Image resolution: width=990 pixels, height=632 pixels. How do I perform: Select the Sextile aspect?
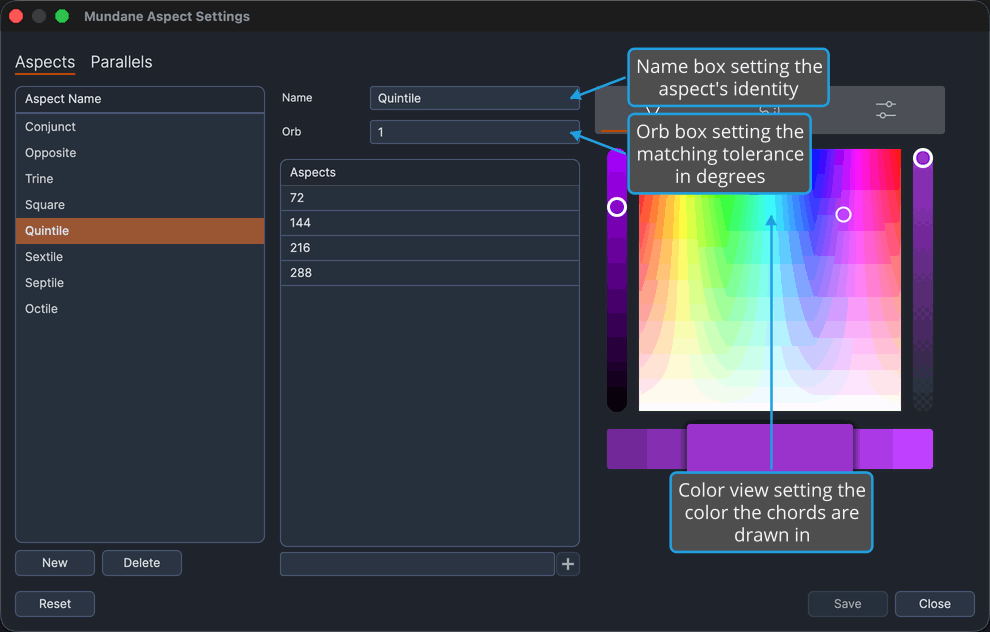[140, 257]
